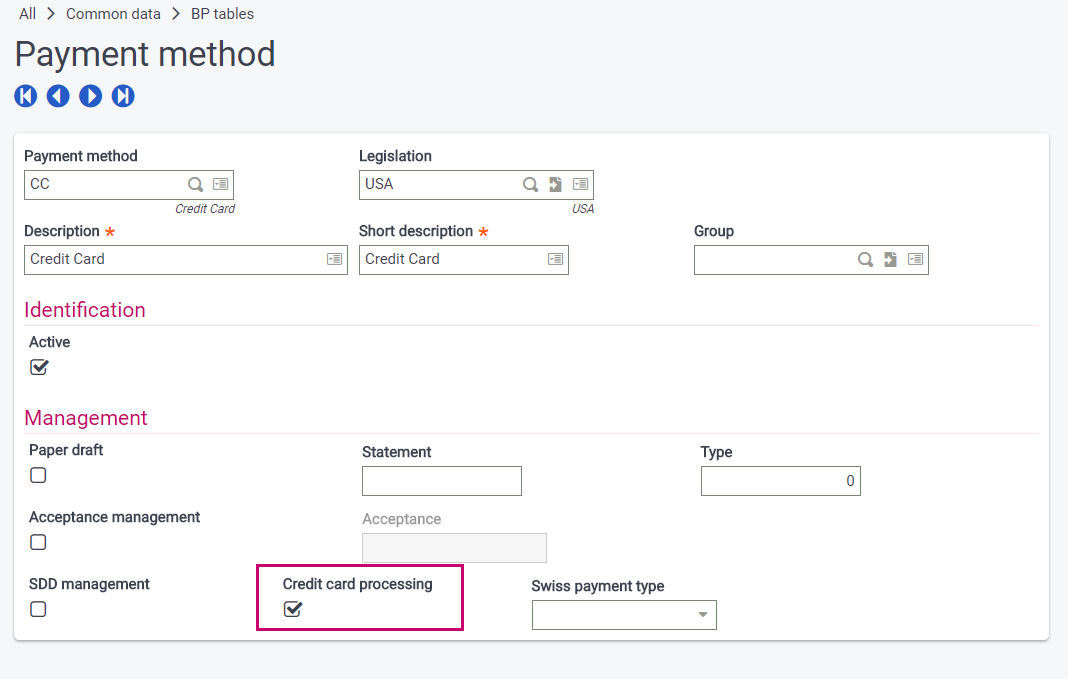Click into the Statement input field

[441, 481]
